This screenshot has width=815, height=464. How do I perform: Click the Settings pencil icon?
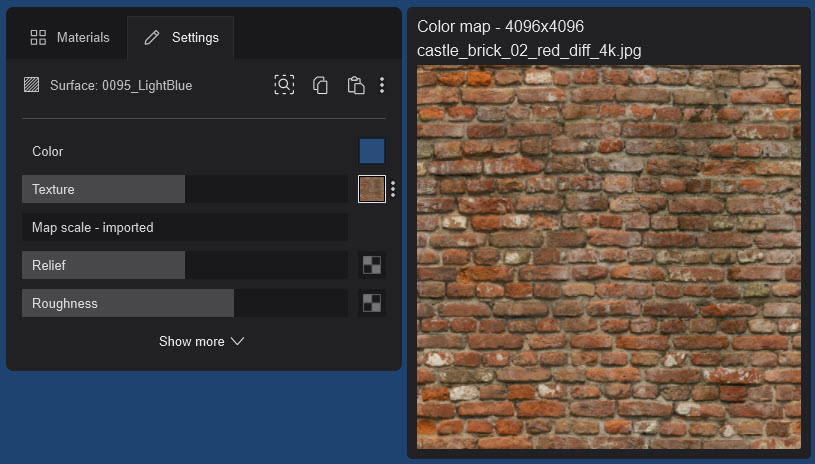(152, 37)
